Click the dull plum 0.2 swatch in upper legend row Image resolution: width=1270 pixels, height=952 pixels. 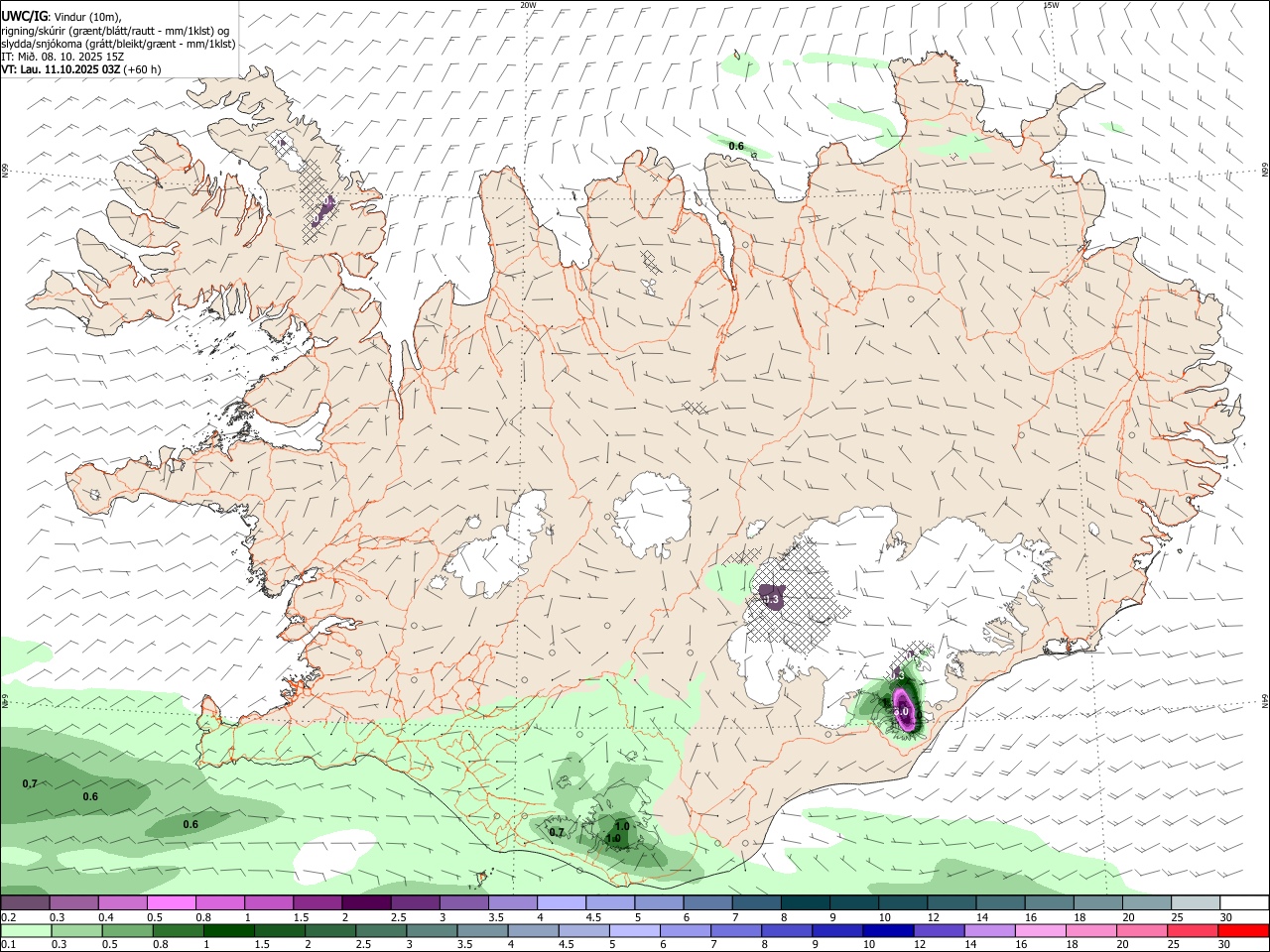(x=25, y=902)
